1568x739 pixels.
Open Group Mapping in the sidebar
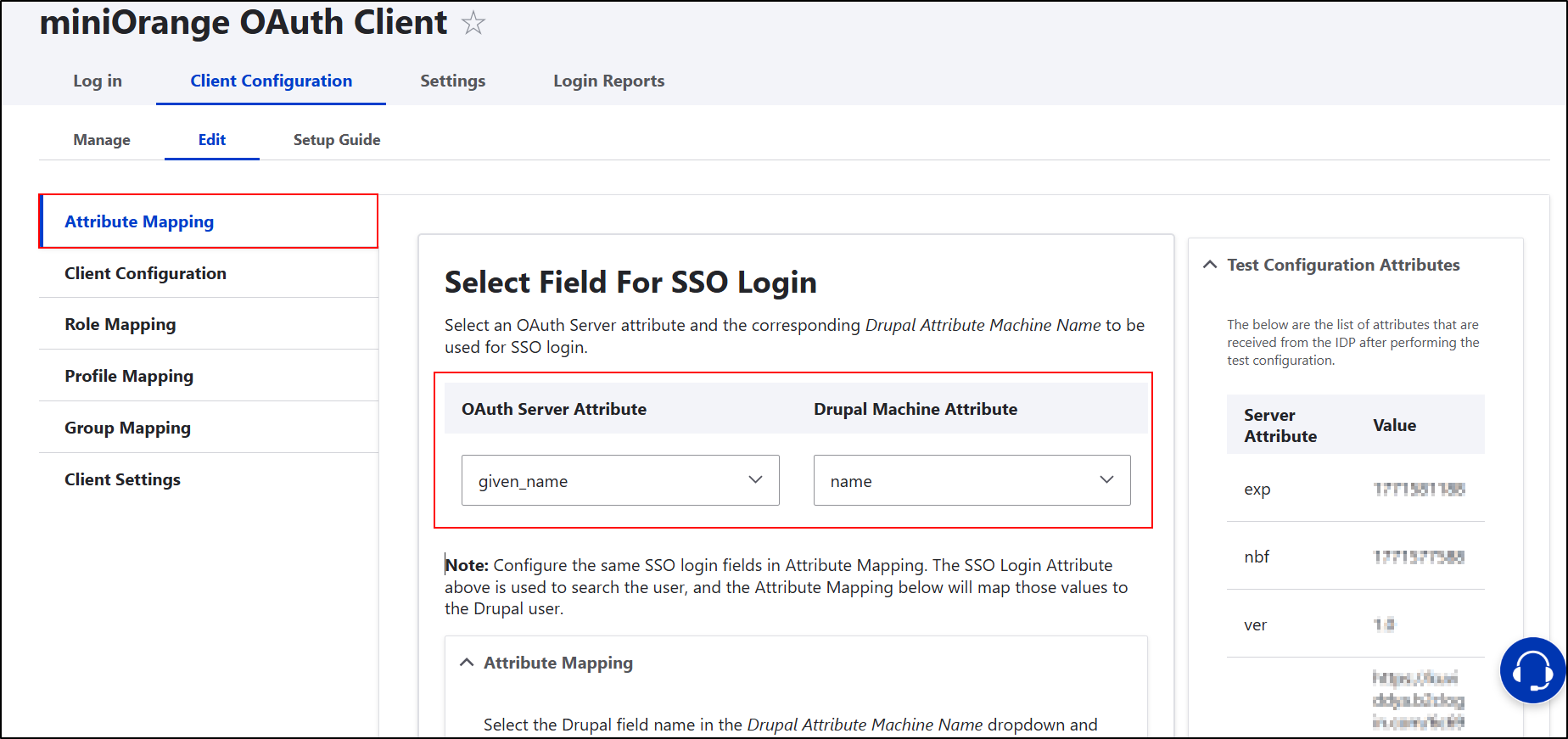click(x=209, y=428)
